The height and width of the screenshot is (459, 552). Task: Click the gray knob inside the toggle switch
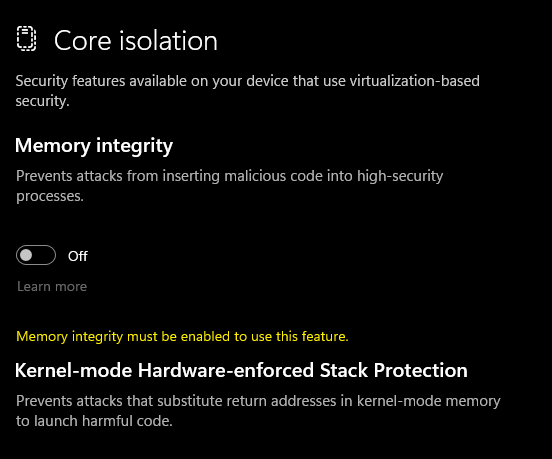[26, 255]
